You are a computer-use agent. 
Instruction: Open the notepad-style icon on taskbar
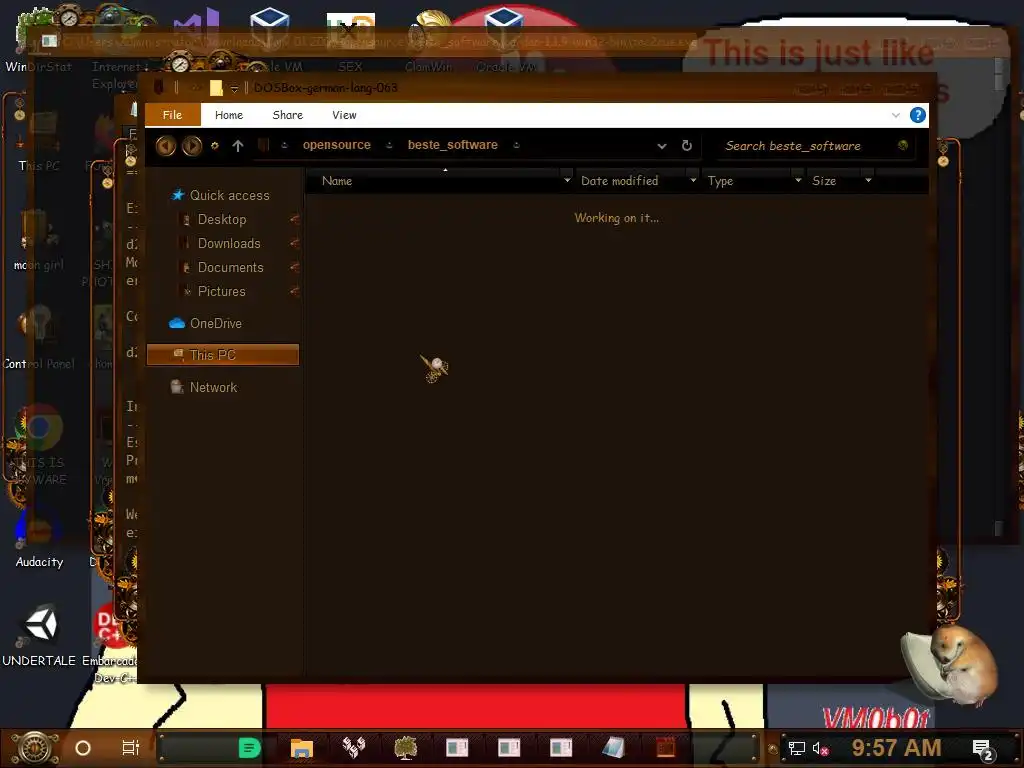613,748
